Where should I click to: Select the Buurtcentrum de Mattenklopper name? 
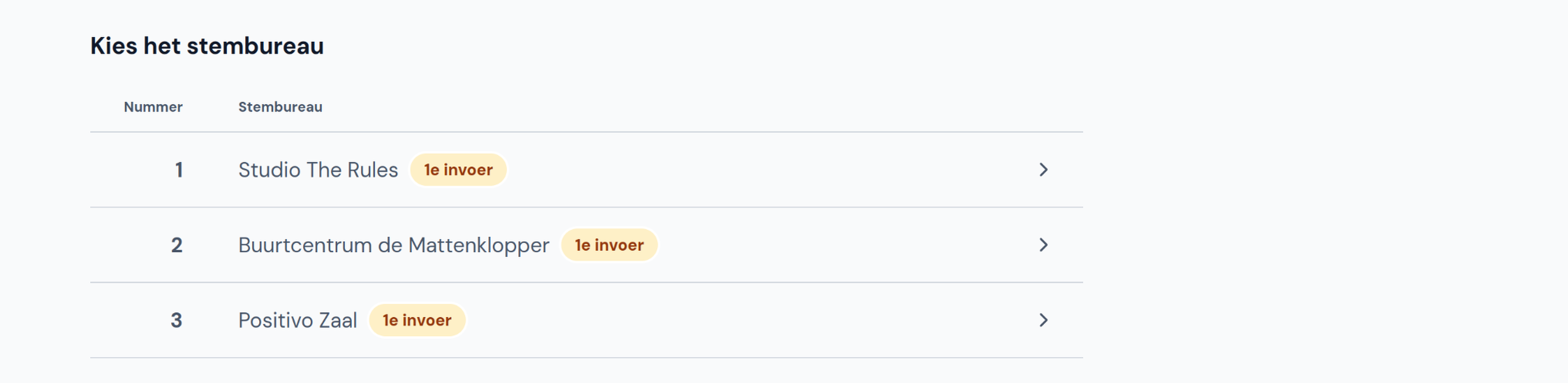click(393, 245)
